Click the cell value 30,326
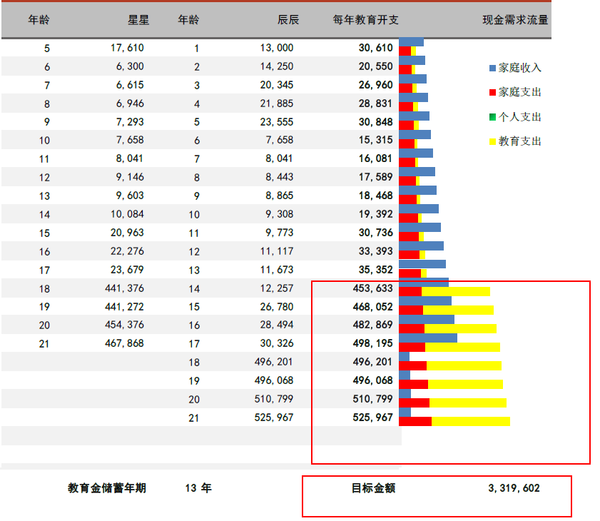 tap(277, 343)
